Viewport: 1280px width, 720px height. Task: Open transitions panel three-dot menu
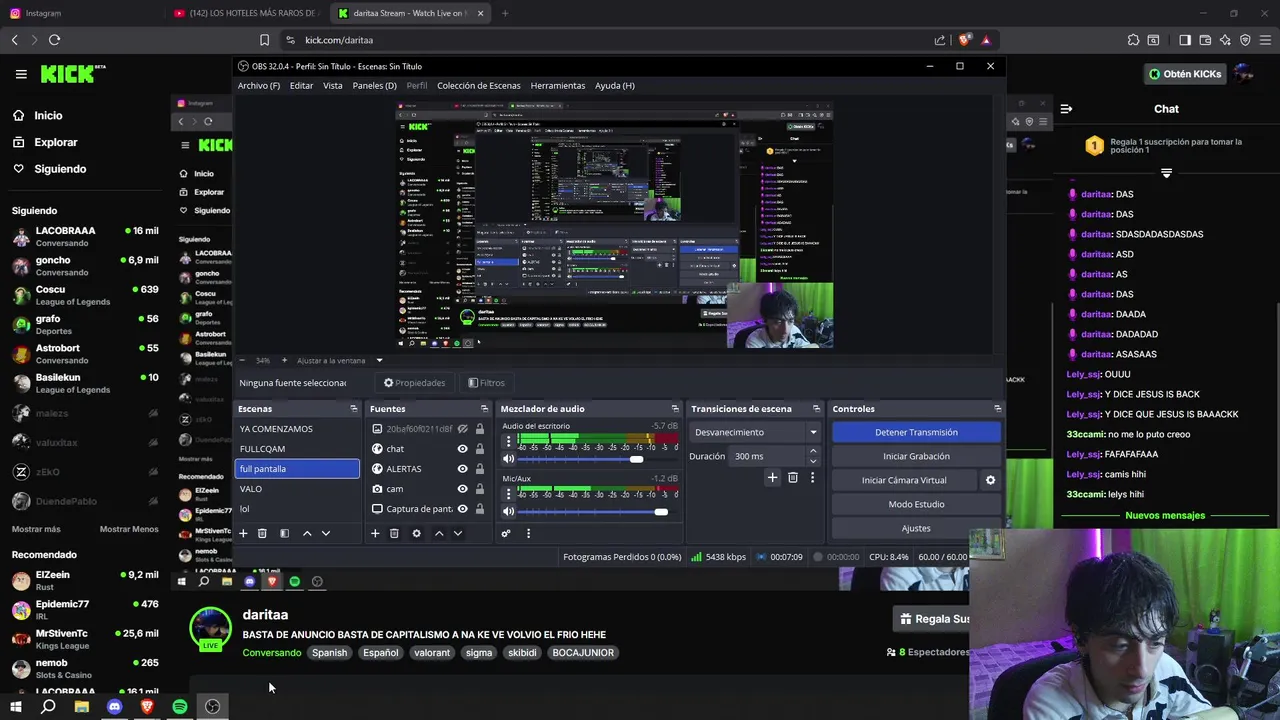click(x=812, y=478)
